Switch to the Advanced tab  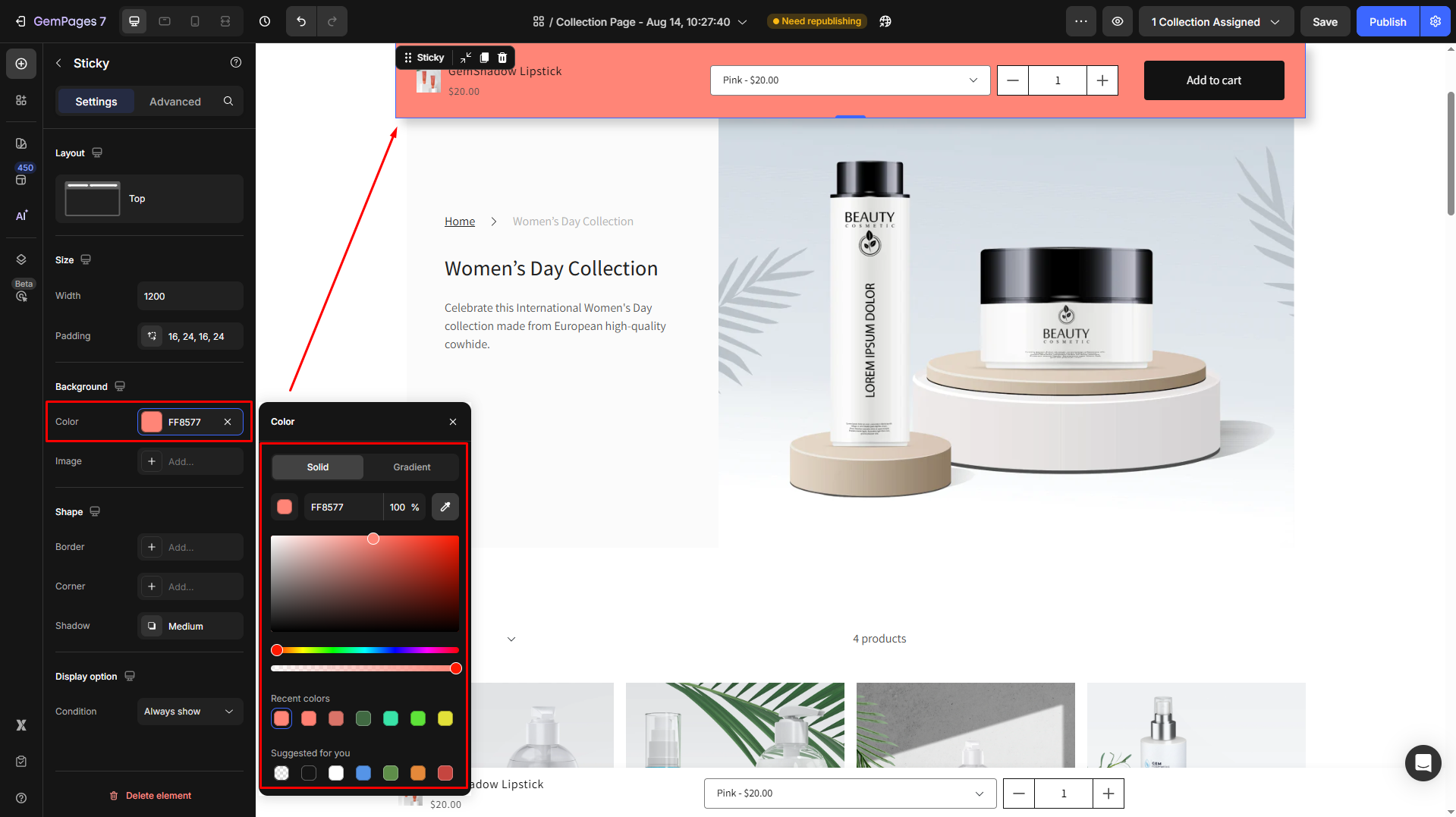pos(175,102)
